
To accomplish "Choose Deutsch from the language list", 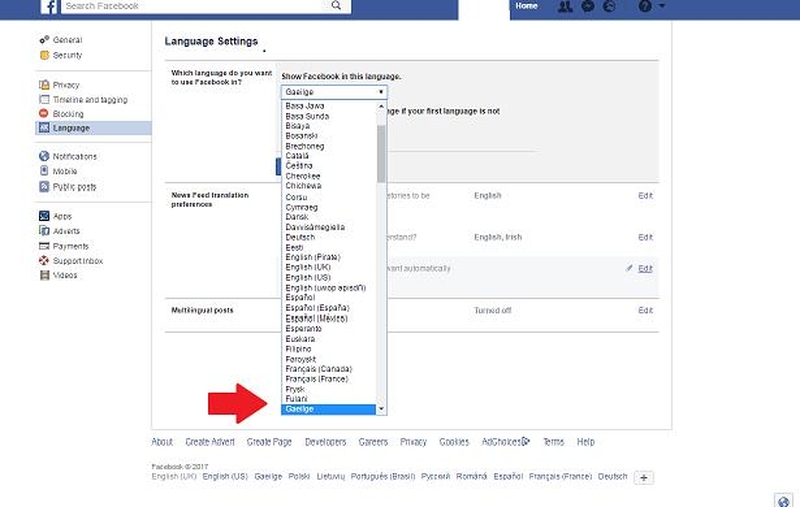I will [300, 237].
